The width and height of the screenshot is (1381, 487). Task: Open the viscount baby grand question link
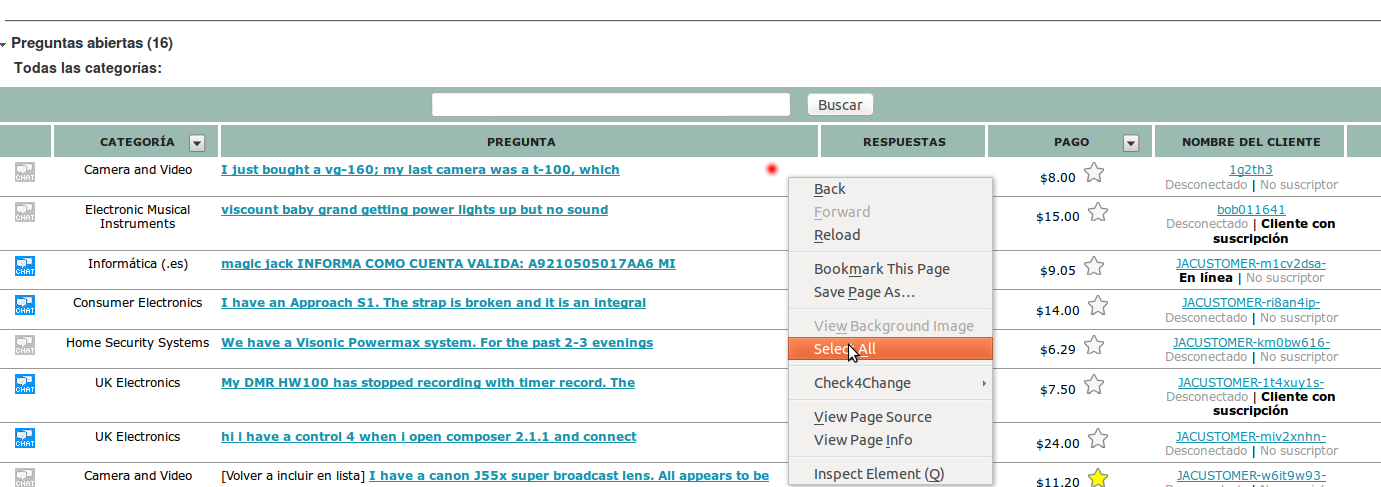coord(414,210)
